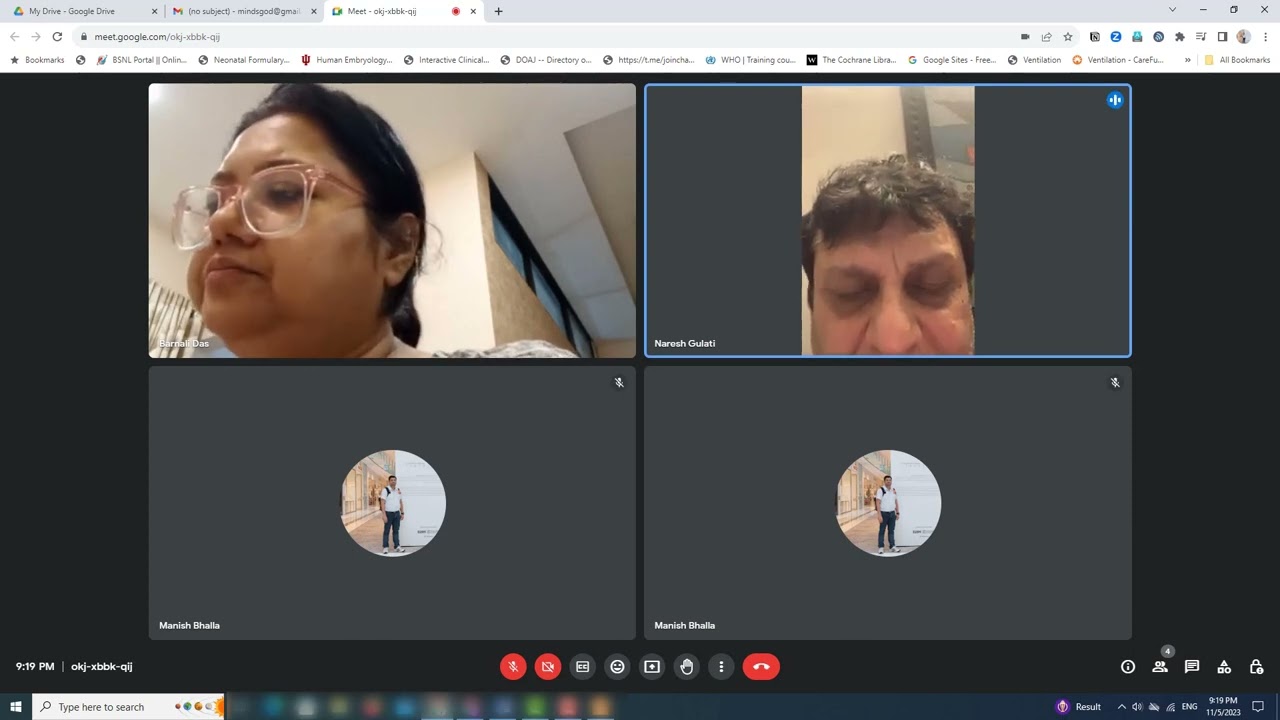This screenshot has height=720, width=1280.
Task: Open Interactive Clinical bookmark
Action: [447, 60]
